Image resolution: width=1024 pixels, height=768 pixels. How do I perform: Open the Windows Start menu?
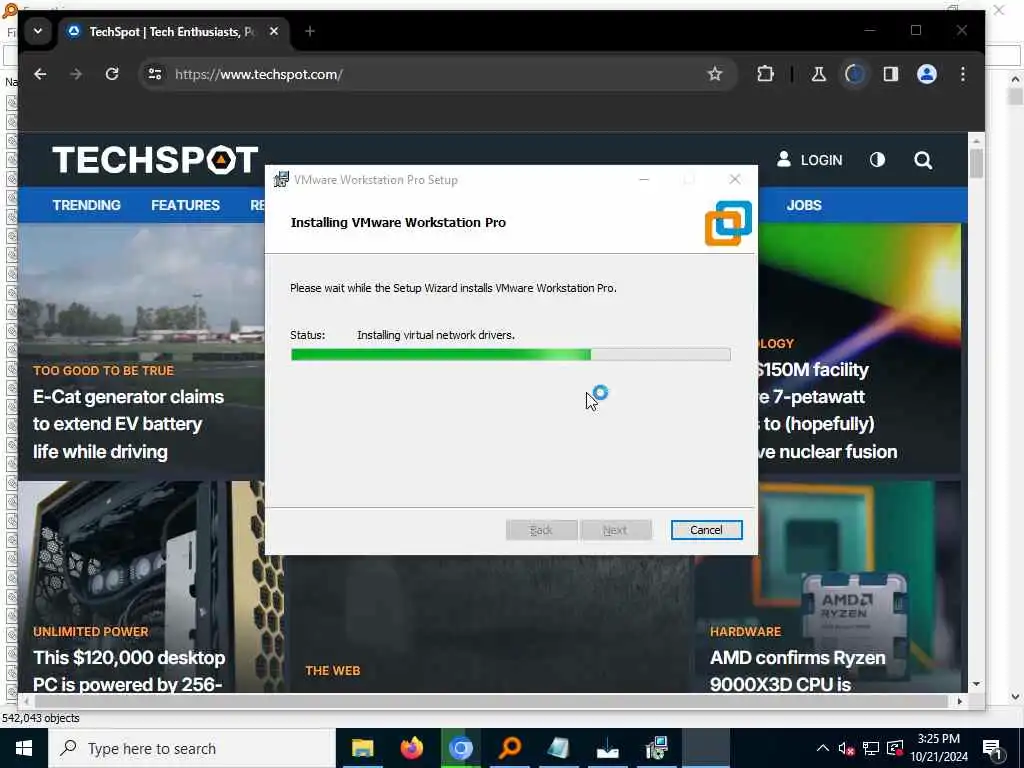24,748
